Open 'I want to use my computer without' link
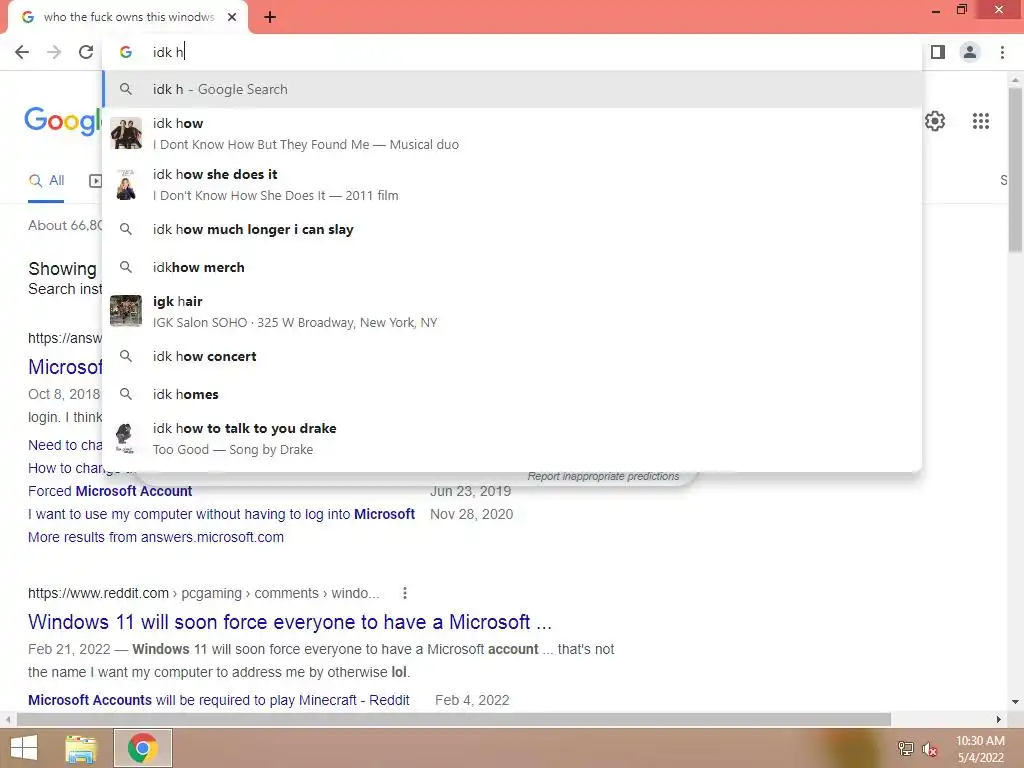 (x=221, y=514)
